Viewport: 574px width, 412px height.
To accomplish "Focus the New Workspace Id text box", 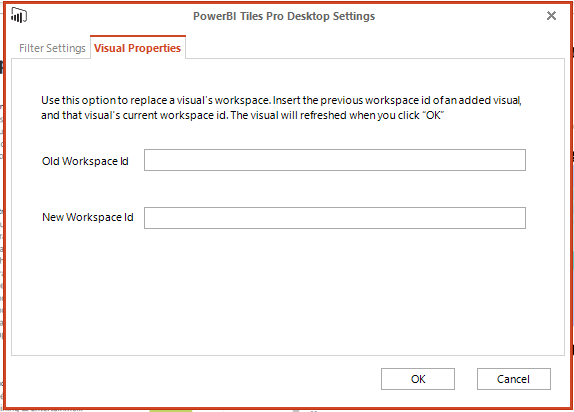I will (335, 218).
